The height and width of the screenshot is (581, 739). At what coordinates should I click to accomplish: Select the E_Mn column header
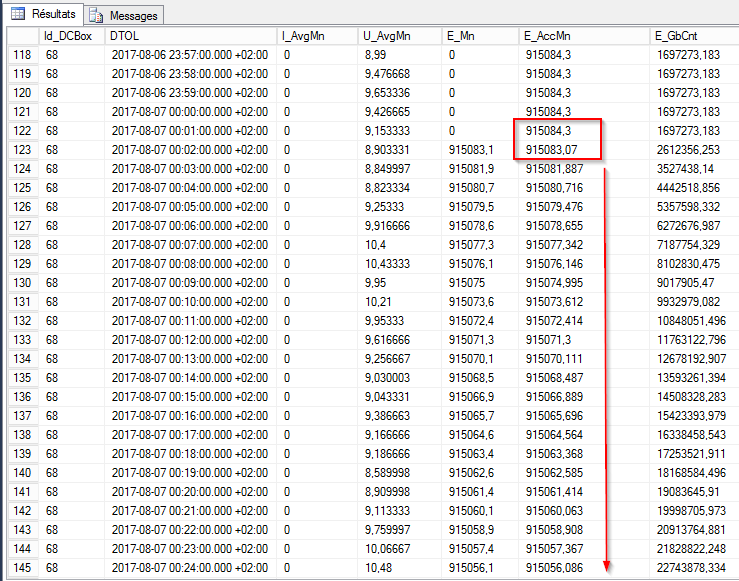[x=480, y=36]
